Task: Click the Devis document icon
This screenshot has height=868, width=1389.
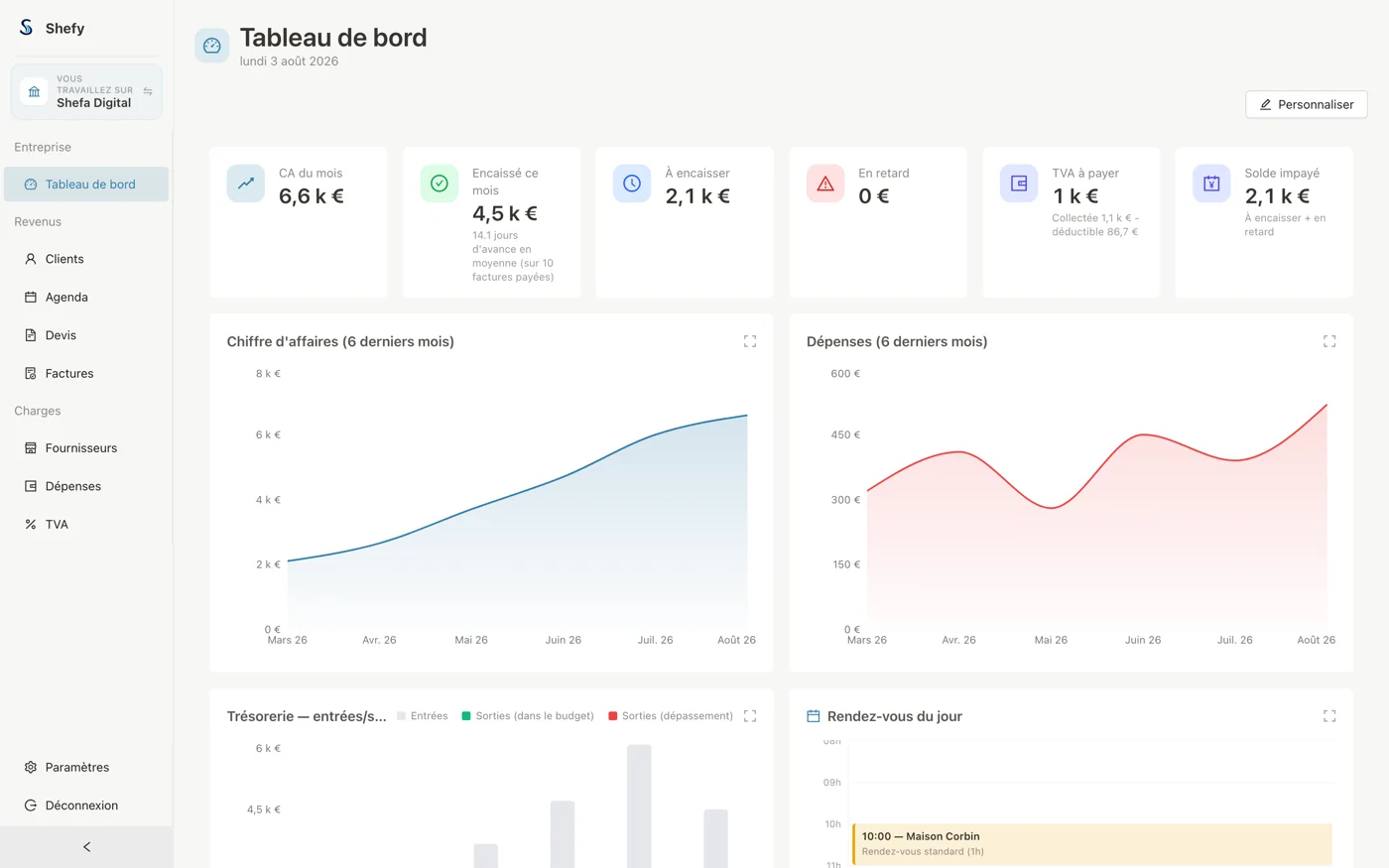Action: (31, 335)
